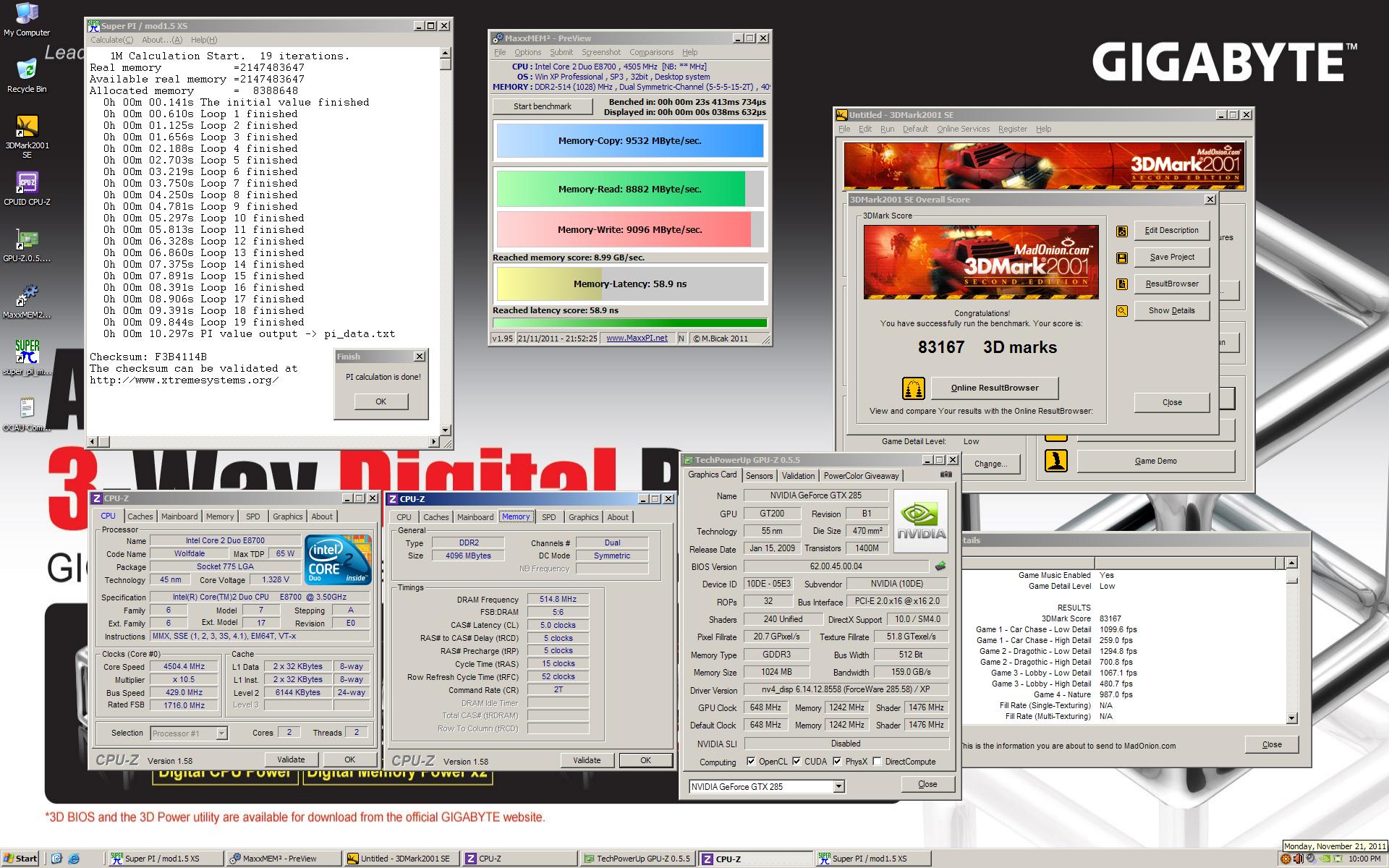Open www.MaxxPI.net link in MaxxMEM
This screenshot has height=868, width=1389.
click(x=637, y=338)
